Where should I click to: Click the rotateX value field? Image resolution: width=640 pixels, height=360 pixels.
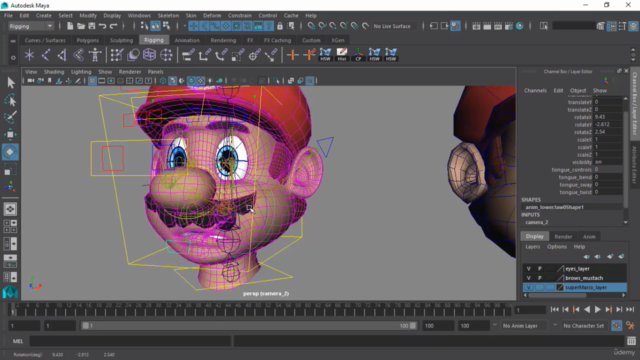(x=608, y=117)
